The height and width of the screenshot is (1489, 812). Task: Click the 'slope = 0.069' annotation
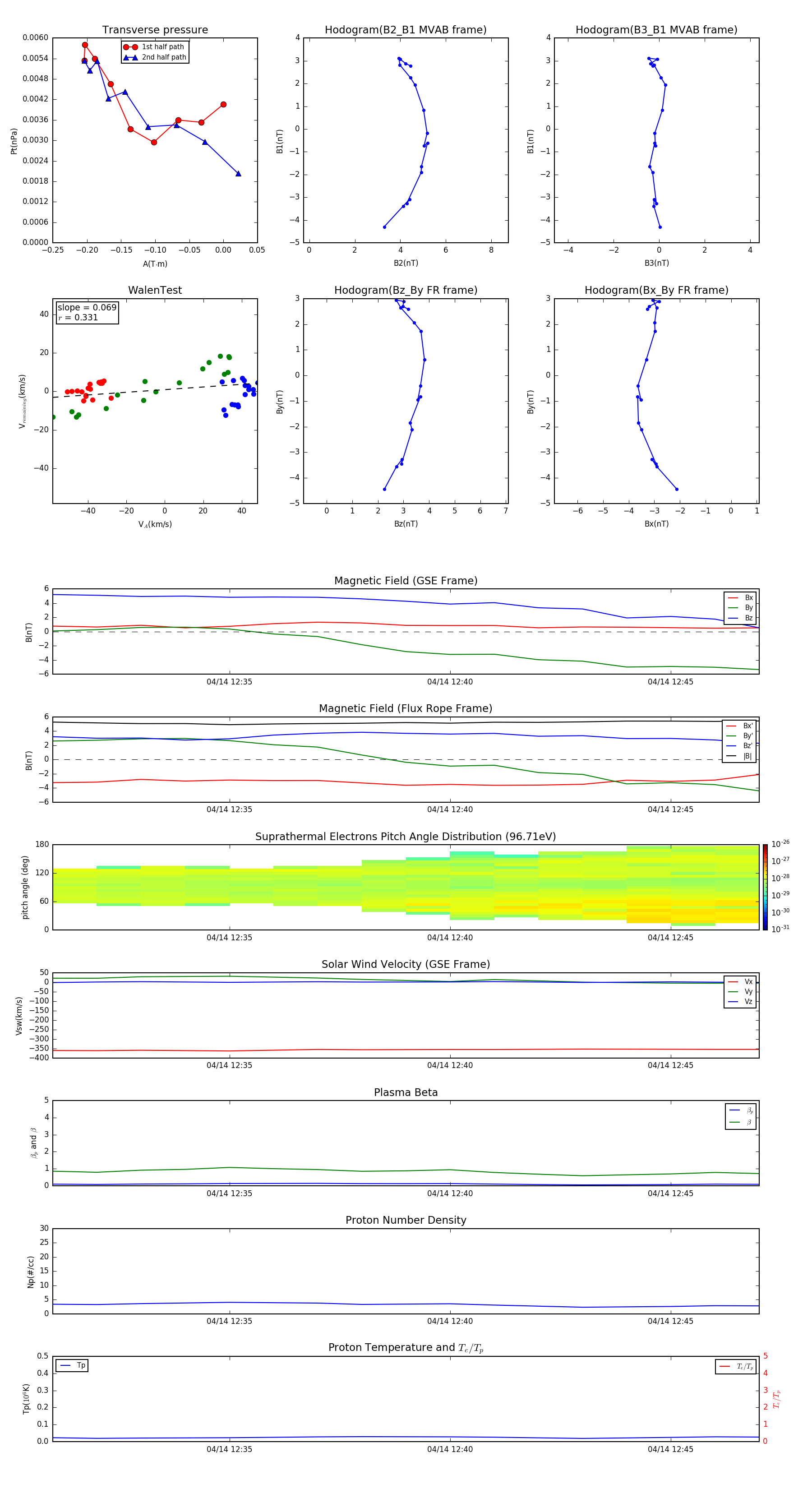[87, 308]
